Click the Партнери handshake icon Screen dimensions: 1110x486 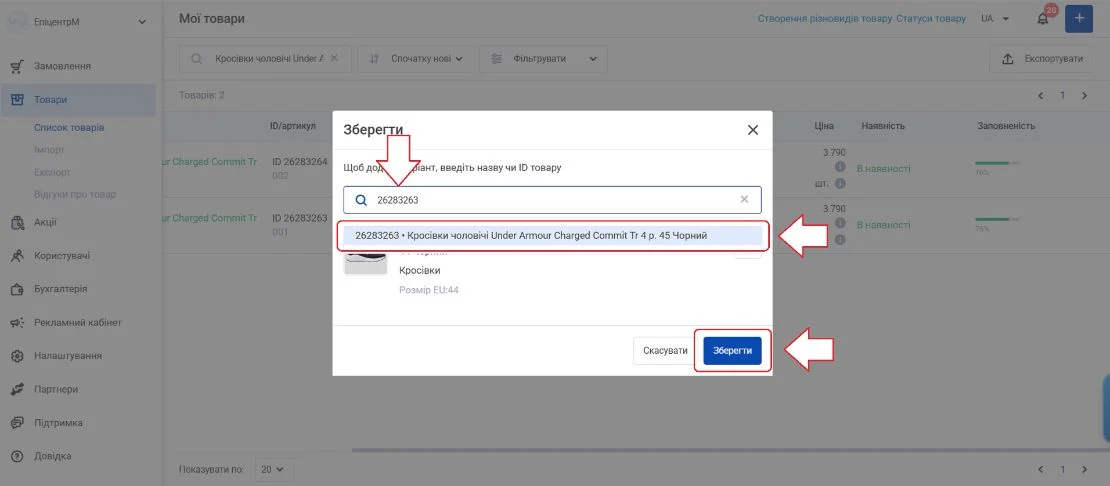tap(18, 389)
